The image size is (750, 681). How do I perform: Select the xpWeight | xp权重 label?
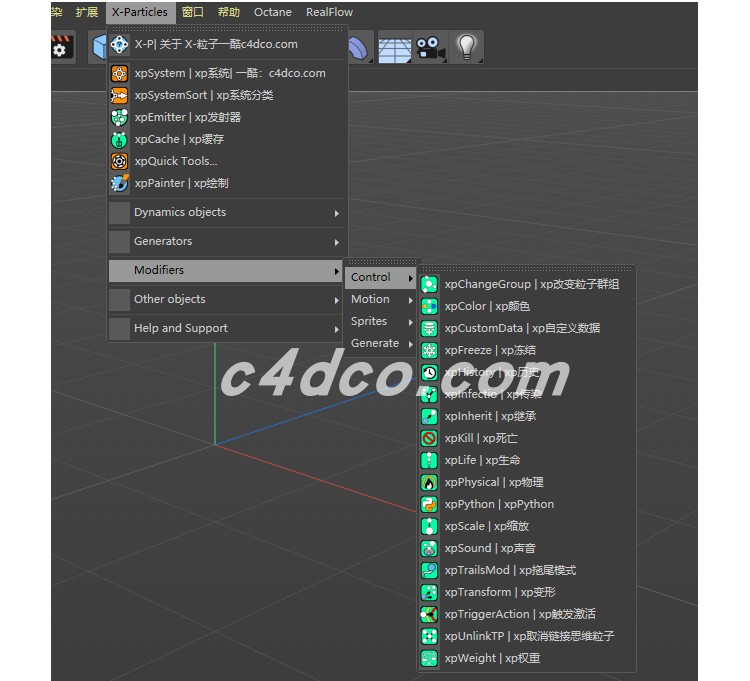click(493, 658)
